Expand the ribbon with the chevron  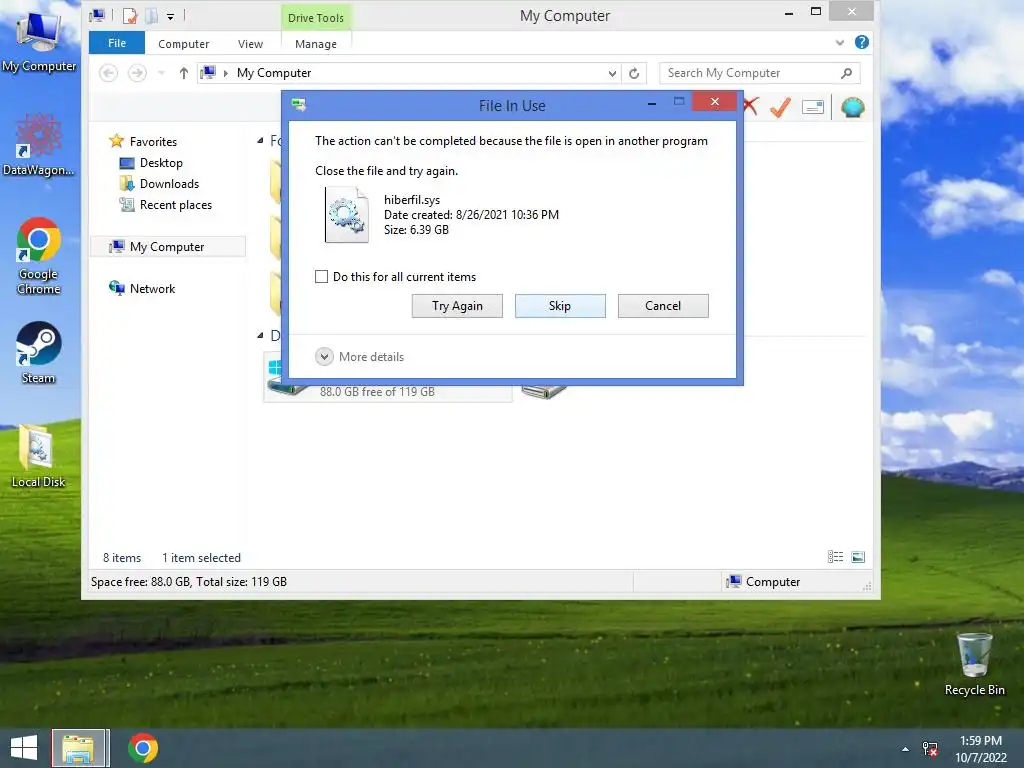(x=840, y=42)
